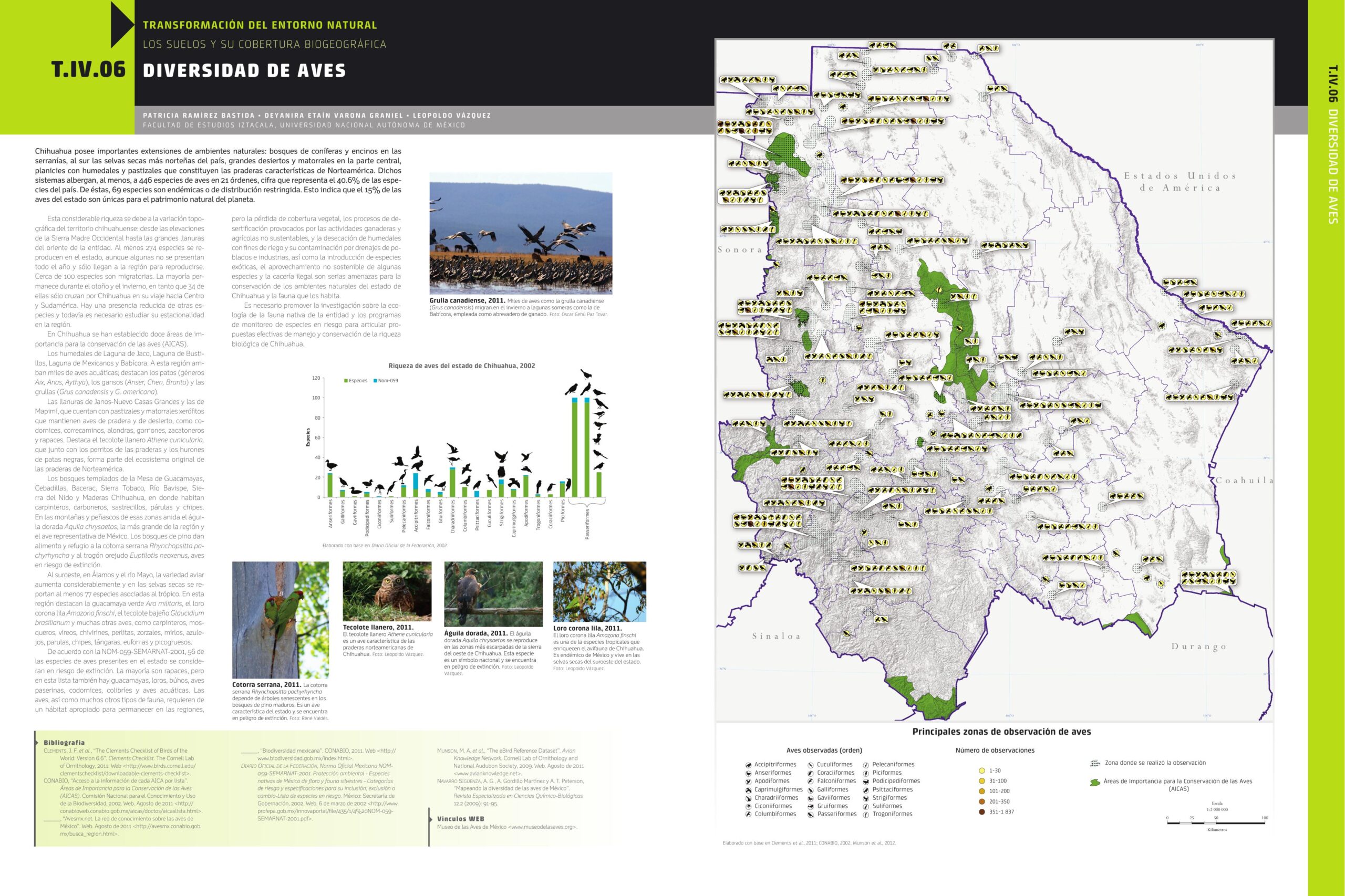Open the Cotorra serrana parrot photo
The image size is (1345, 896).
click(x=280, y=619)
